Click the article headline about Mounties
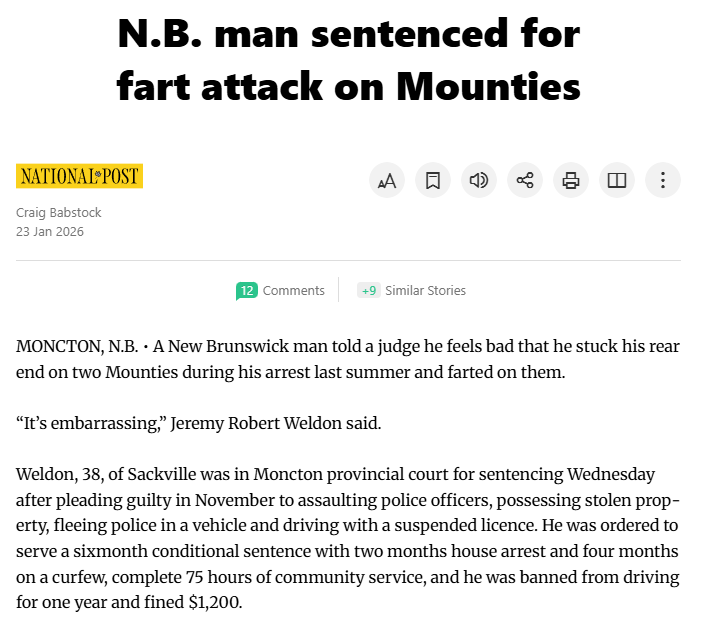The height and width of the screenshot is (624, 702). click(348, 61)
